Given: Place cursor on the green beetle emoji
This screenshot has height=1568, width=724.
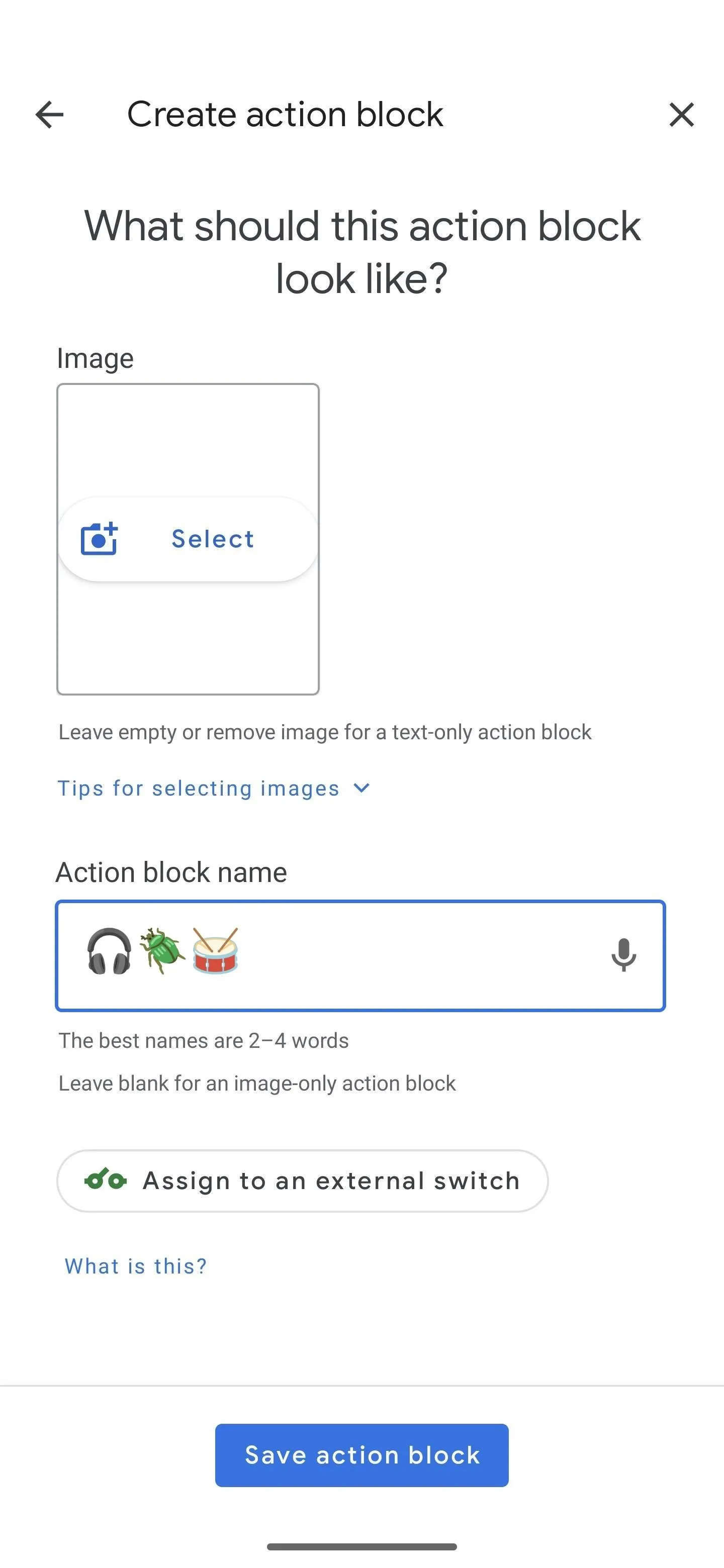Looking at the screenshot, I should pyautogui.click(x=162, y=951).
